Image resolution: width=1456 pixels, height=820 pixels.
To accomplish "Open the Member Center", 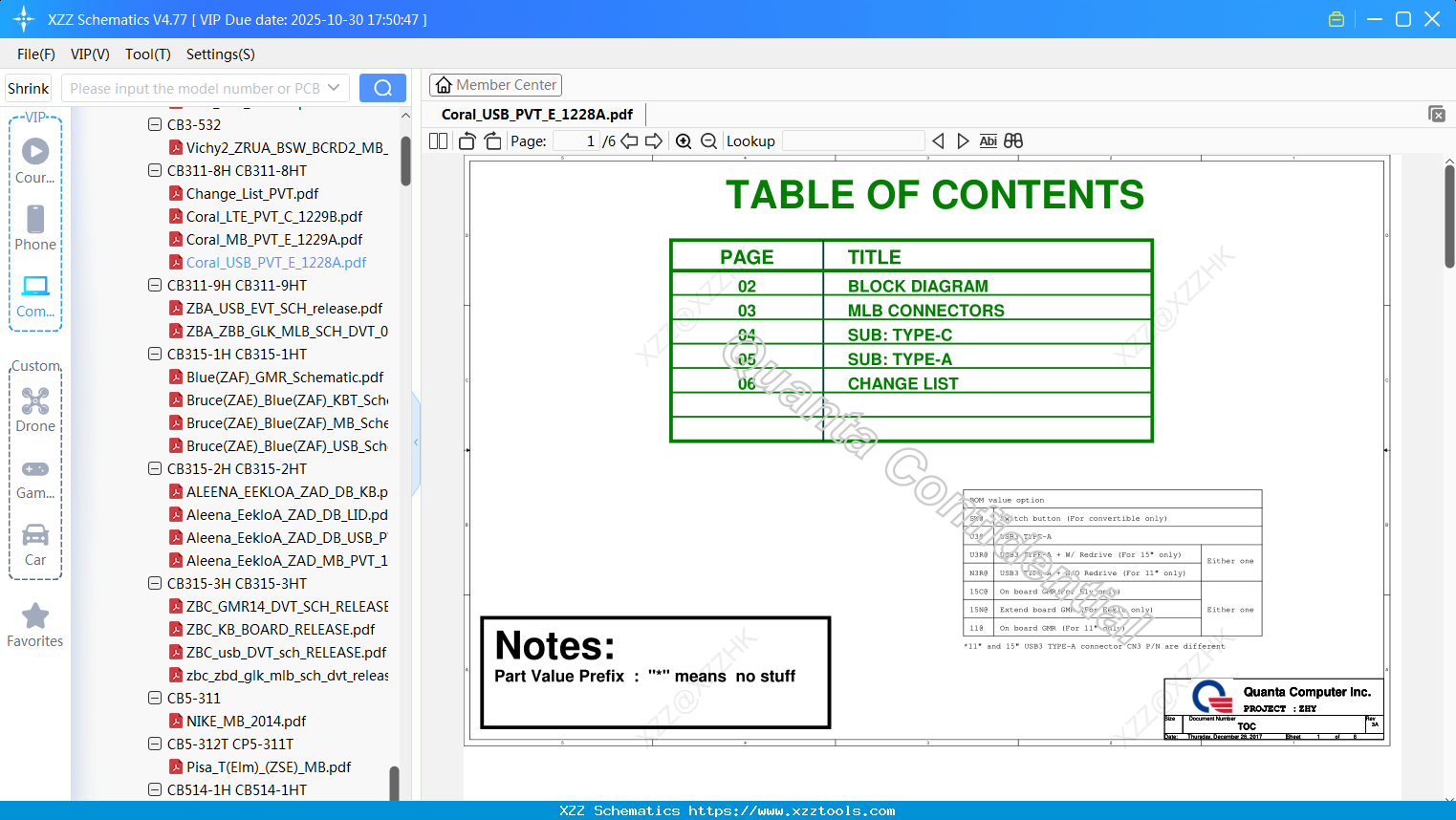I will click(x=495, y=85).
